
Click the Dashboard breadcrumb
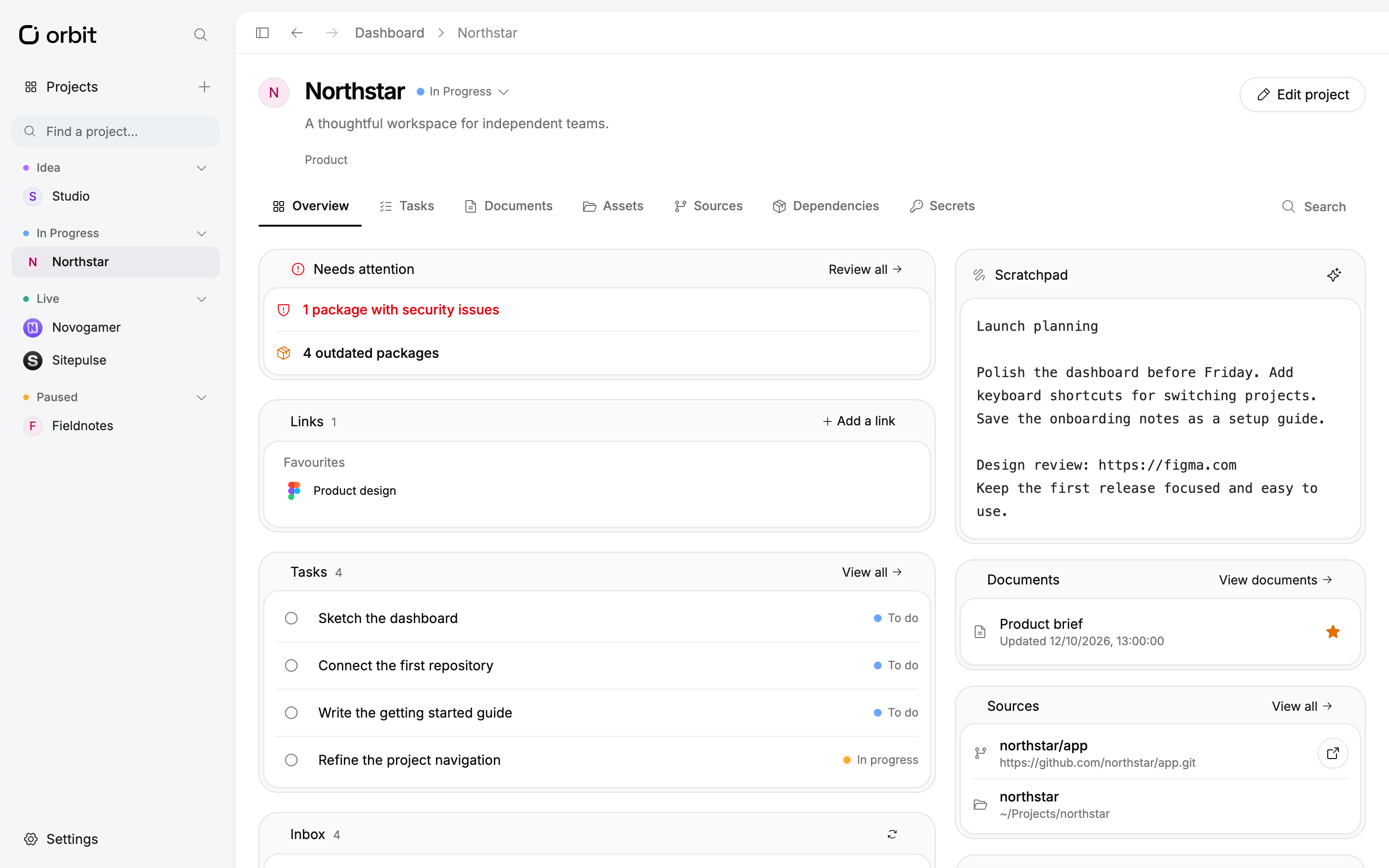click(x=390, y=33)
